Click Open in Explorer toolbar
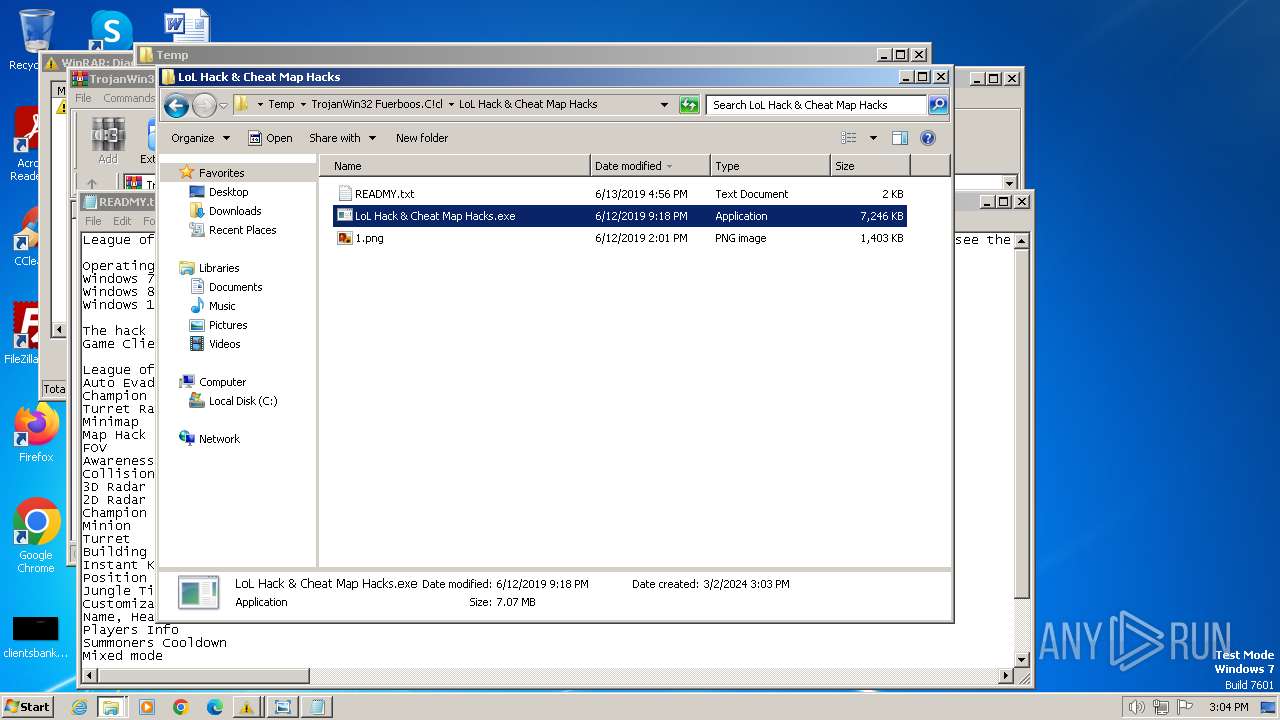 (270, 138)
